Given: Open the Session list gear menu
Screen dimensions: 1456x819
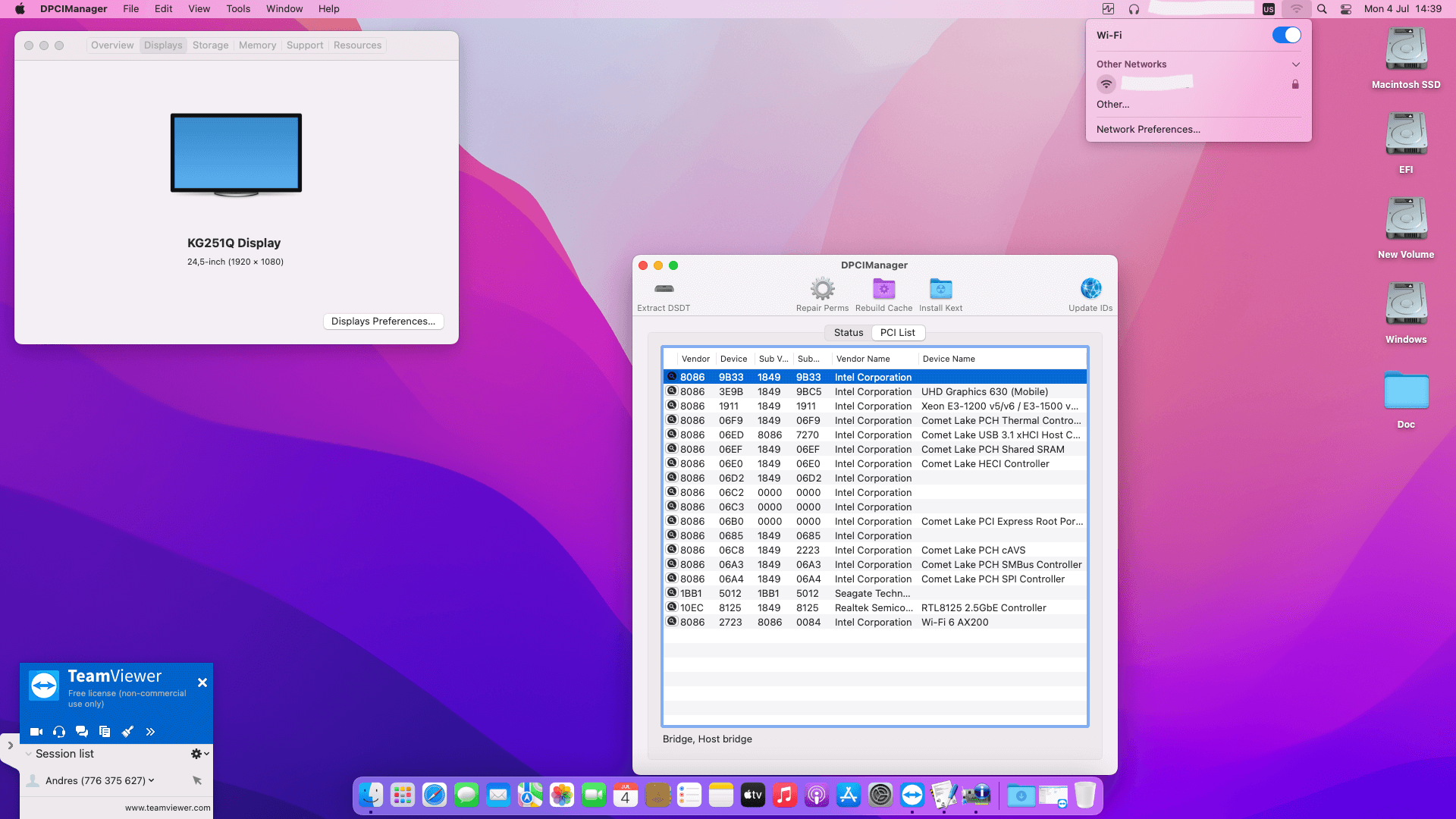Looking at the screenshot, I should pyautogui.click(x=199, y=754).
